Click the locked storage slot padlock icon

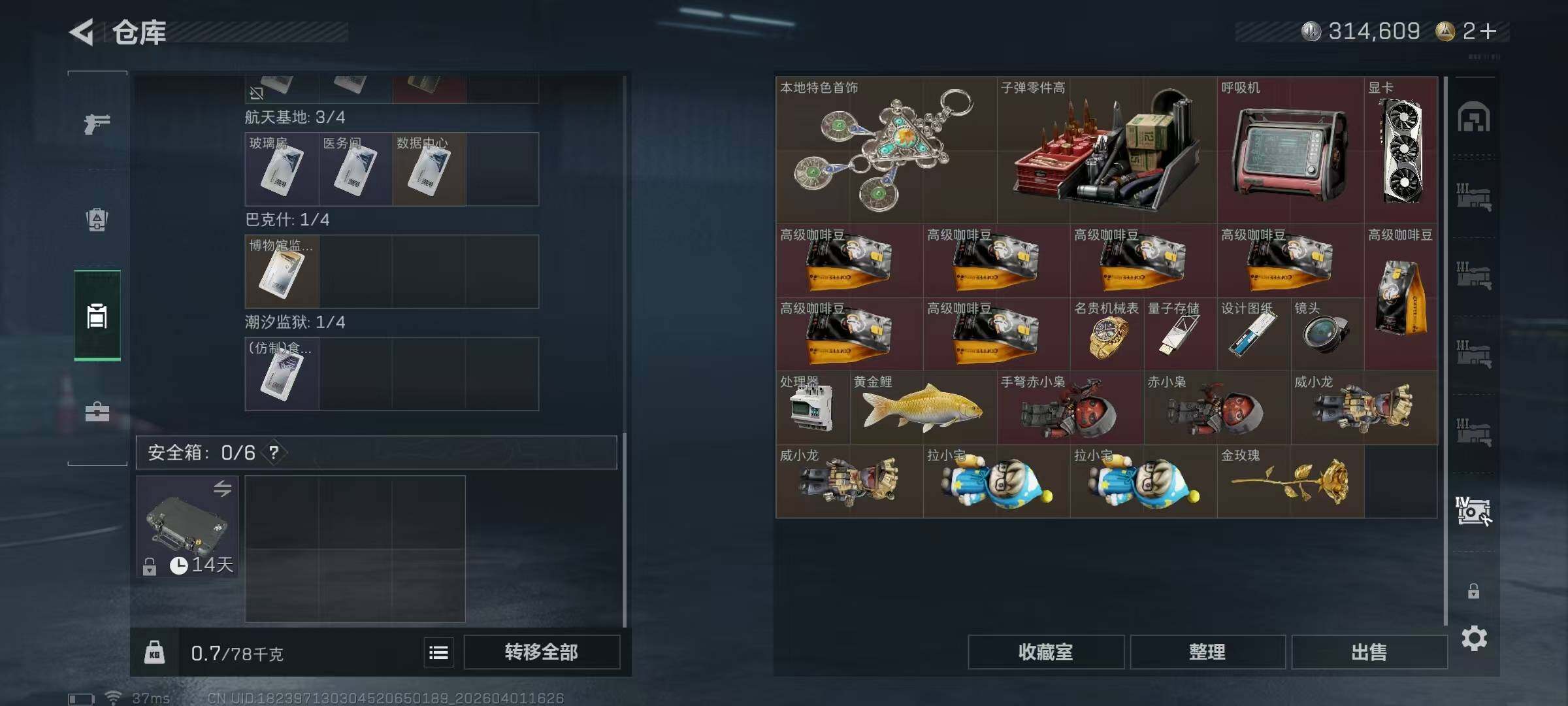coord(1473,591)
